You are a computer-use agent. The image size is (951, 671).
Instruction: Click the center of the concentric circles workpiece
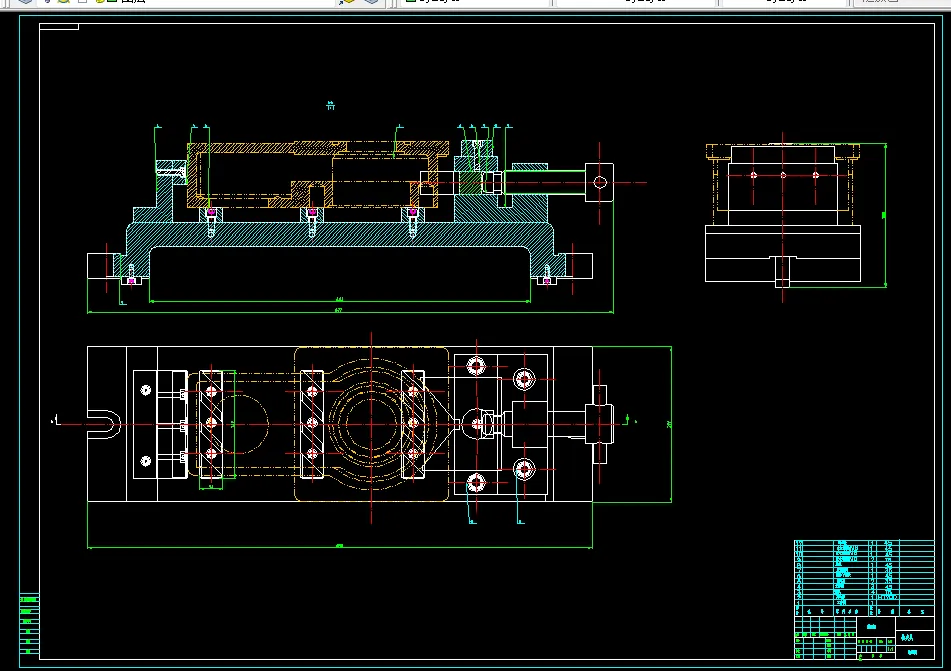click(x=371, y=423)
